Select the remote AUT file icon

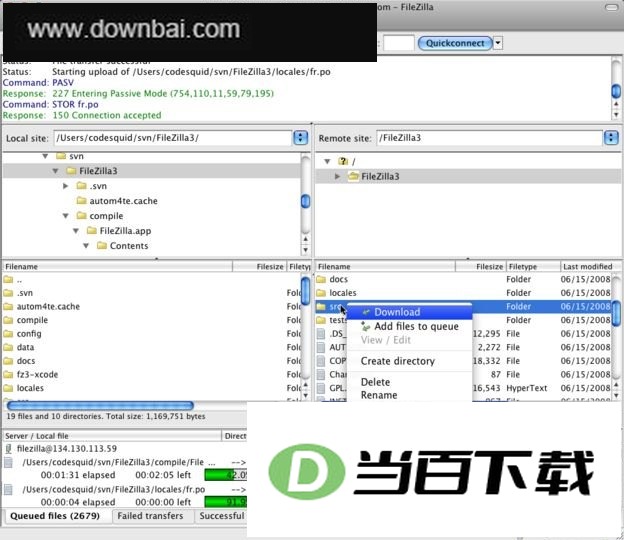321,347
